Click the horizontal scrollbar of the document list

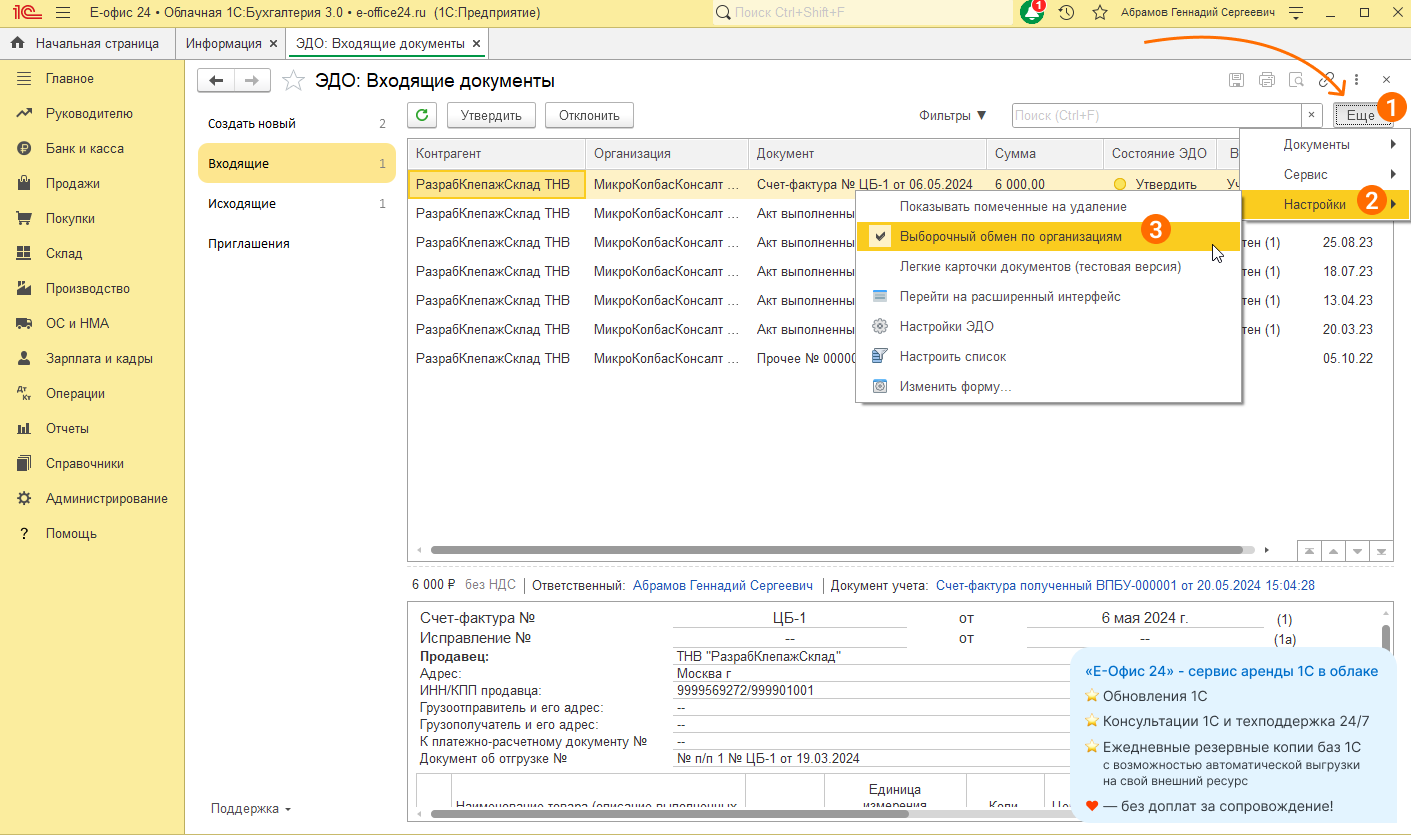pyautogui.click(x=835, y=550)
